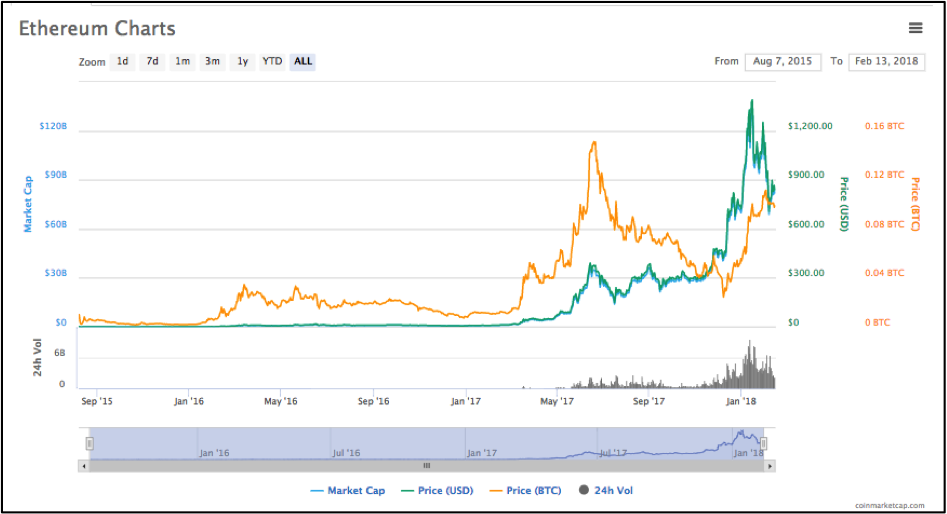
Task: Click the navigator left range handle
Action: (89, 443)
